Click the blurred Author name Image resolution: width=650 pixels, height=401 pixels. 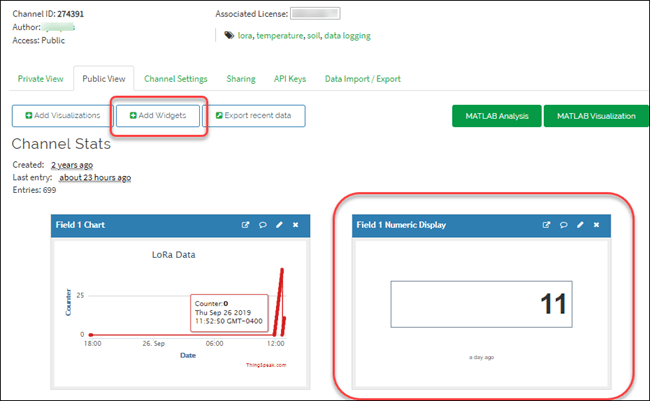tap(58, 27)
